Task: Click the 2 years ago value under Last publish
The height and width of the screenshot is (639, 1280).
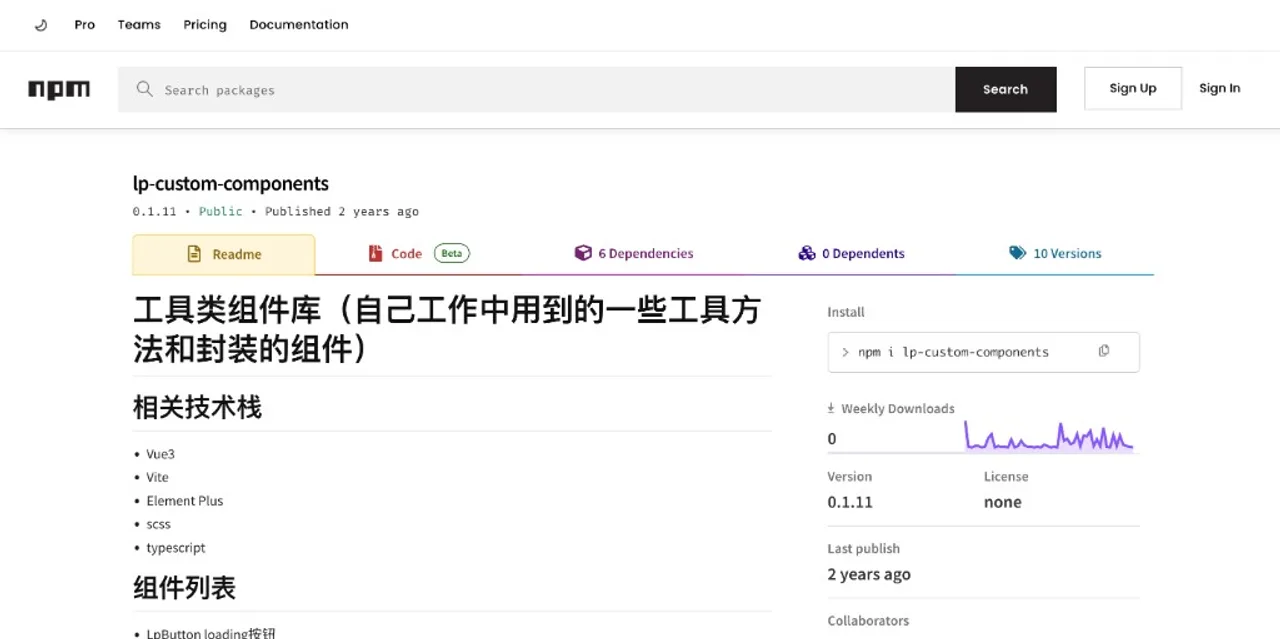Action: 869,574
